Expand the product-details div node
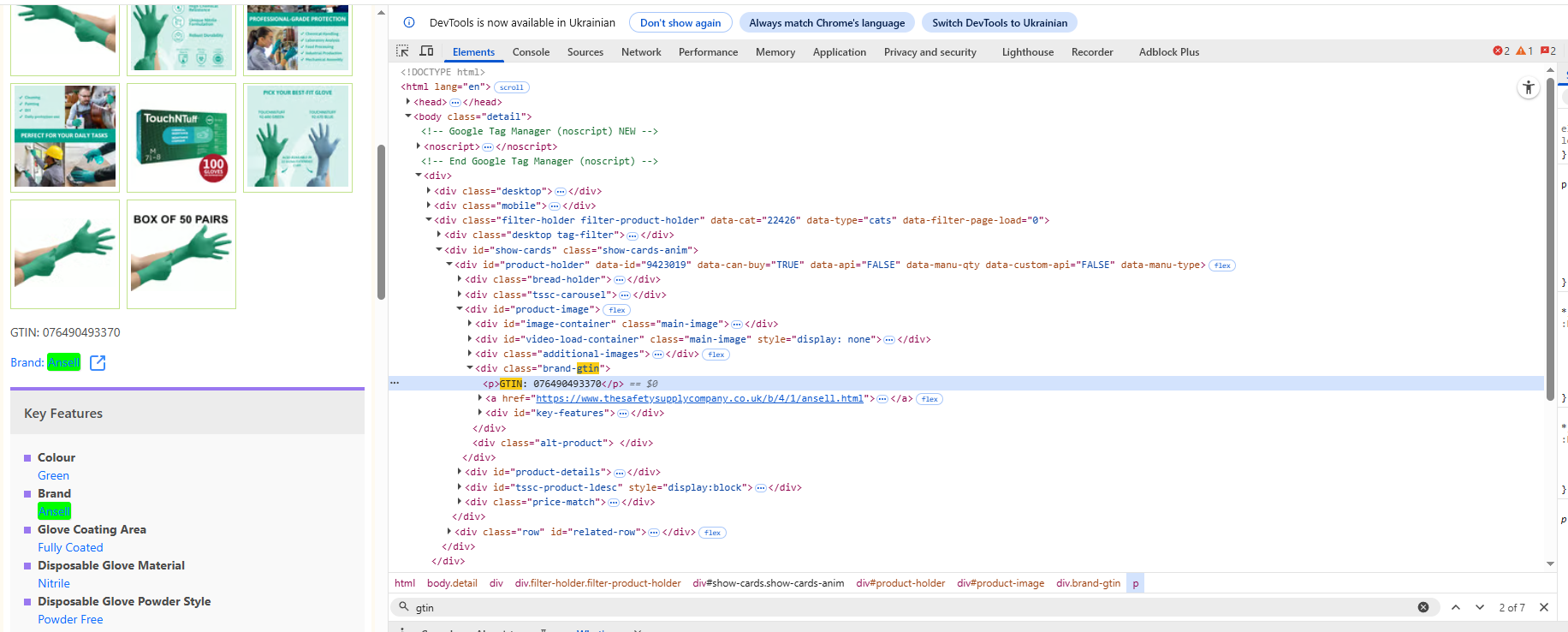This screenshot has width=1568, height=632. click(x=460, y=472)
